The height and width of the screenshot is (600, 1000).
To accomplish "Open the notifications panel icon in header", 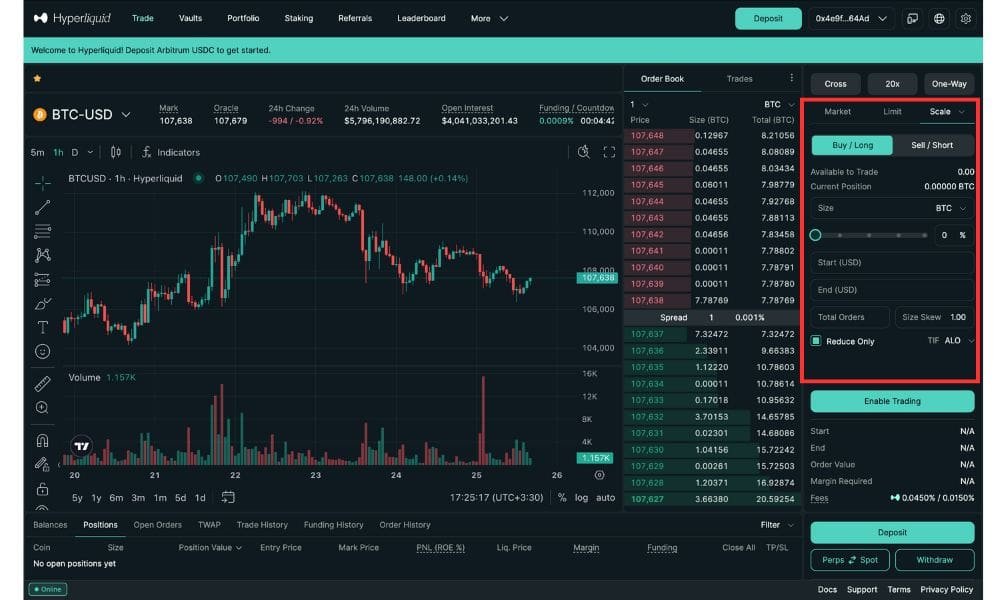I will pos(913,18).
